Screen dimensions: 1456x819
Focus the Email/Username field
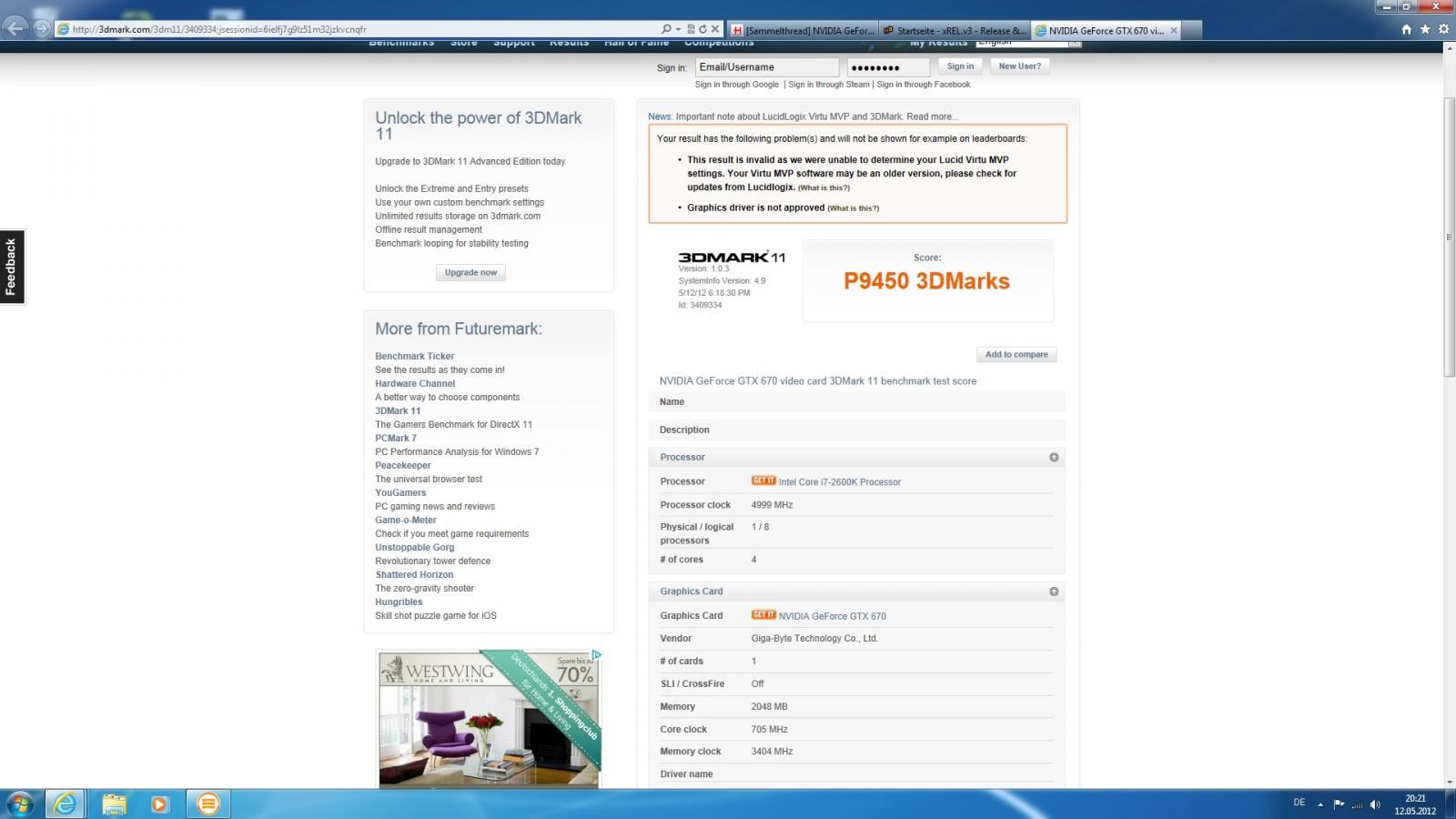point(767,67)
